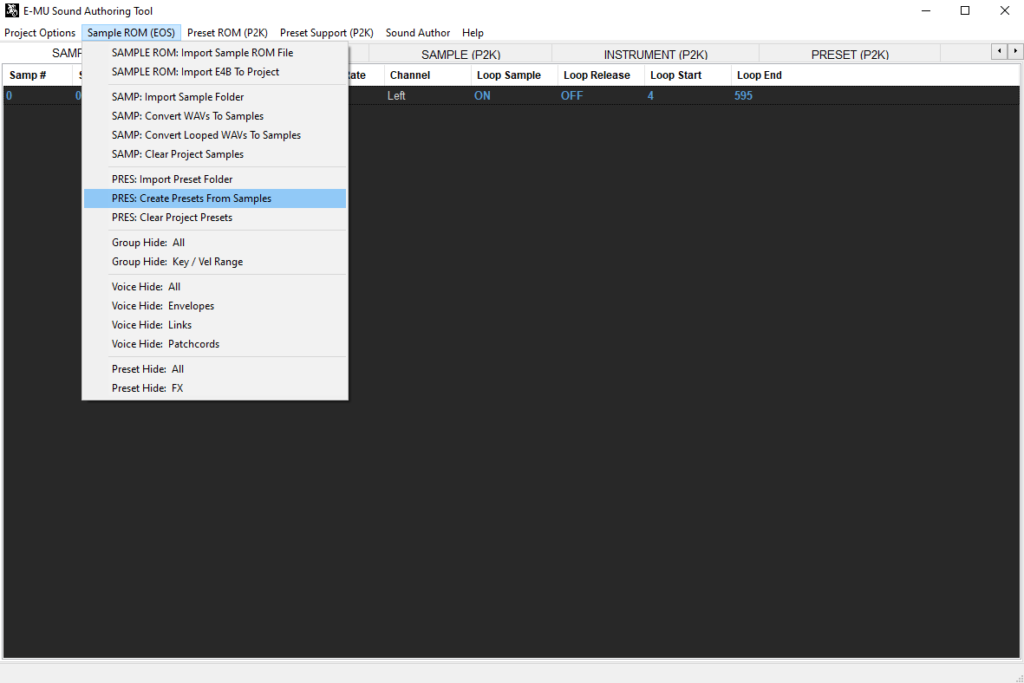Toggle Voice Hide: Patchcords
This screenshot has height=683, width=1024.
tap(215, 344)
